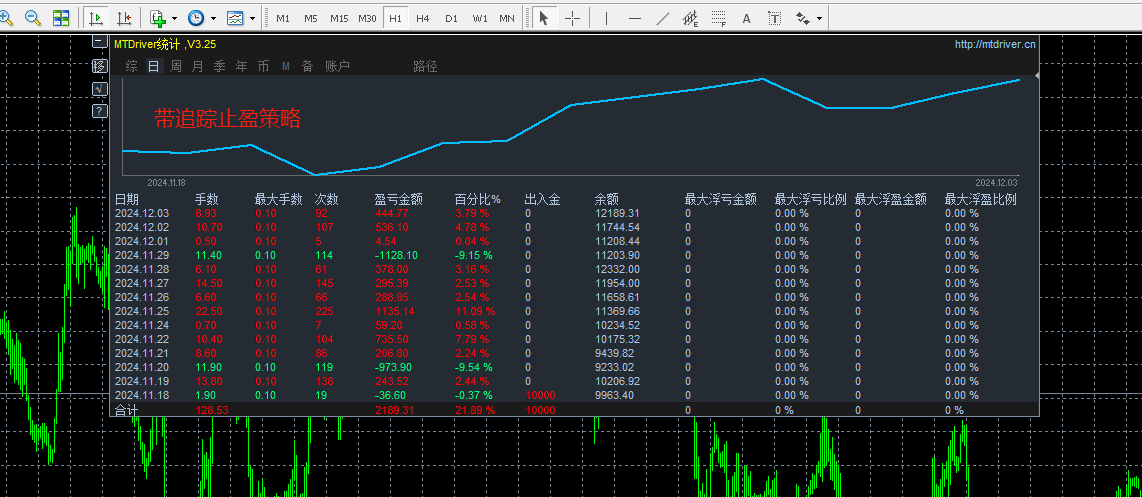This screenshot has height=497, width=1142.
Task: Click the Tile Windows chart grid icon
Action: point(61,17)
